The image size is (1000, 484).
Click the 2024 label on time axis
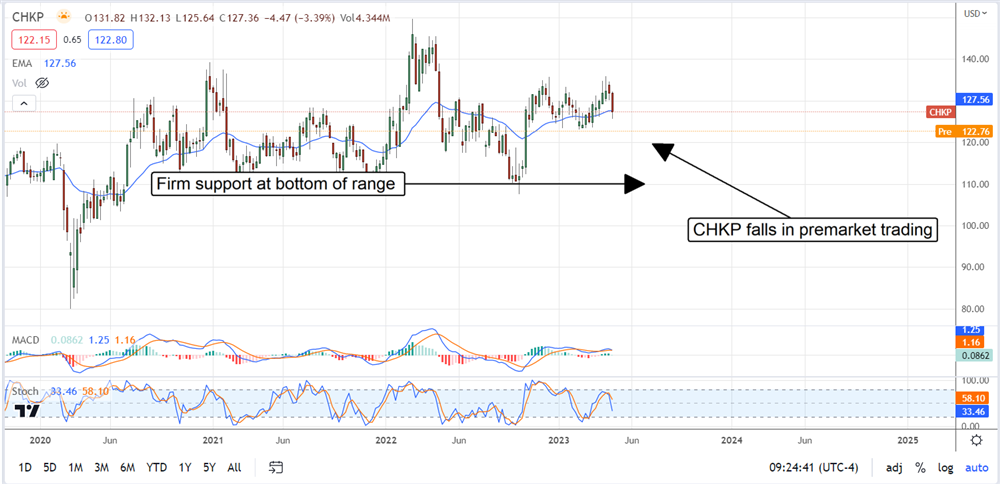732,440
